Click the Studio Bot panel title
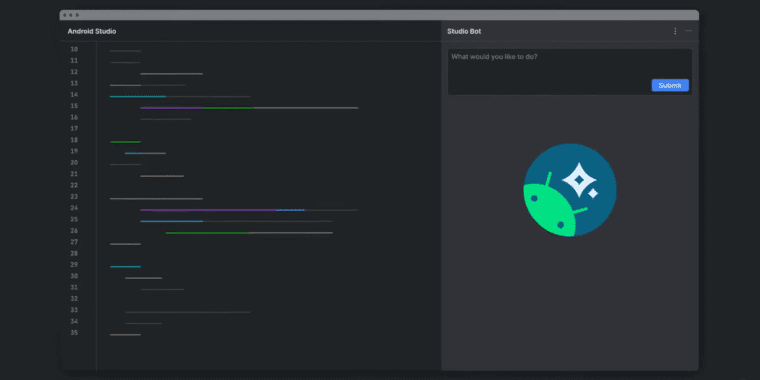The height and width of the screenshot is (380, 760). 464,32
